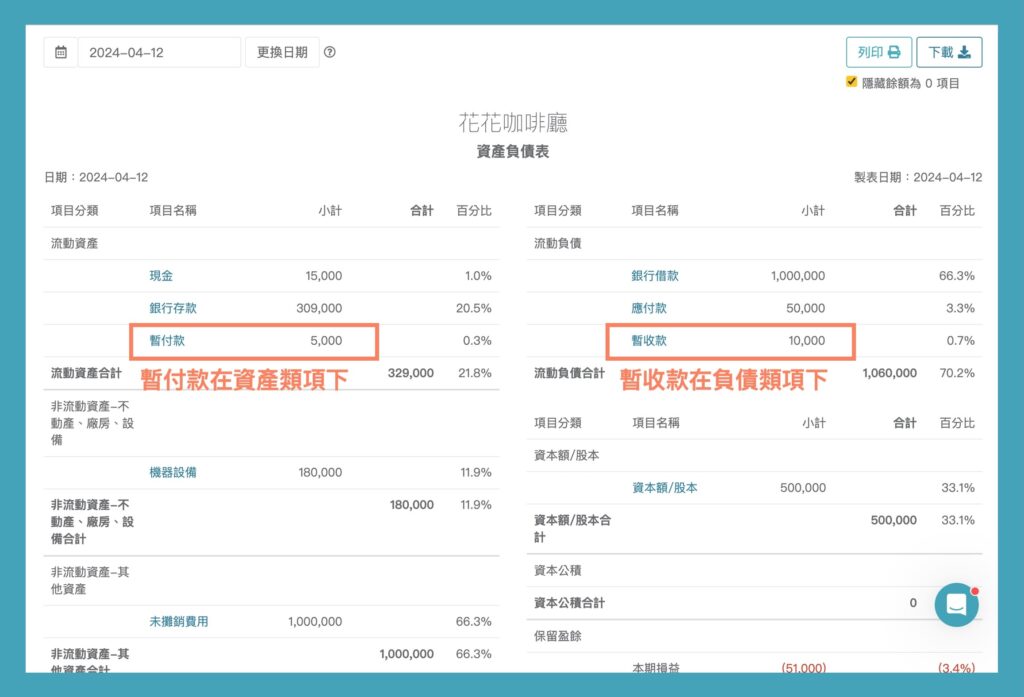Click the 1,060,000 current liabilities total

[889, 373]
